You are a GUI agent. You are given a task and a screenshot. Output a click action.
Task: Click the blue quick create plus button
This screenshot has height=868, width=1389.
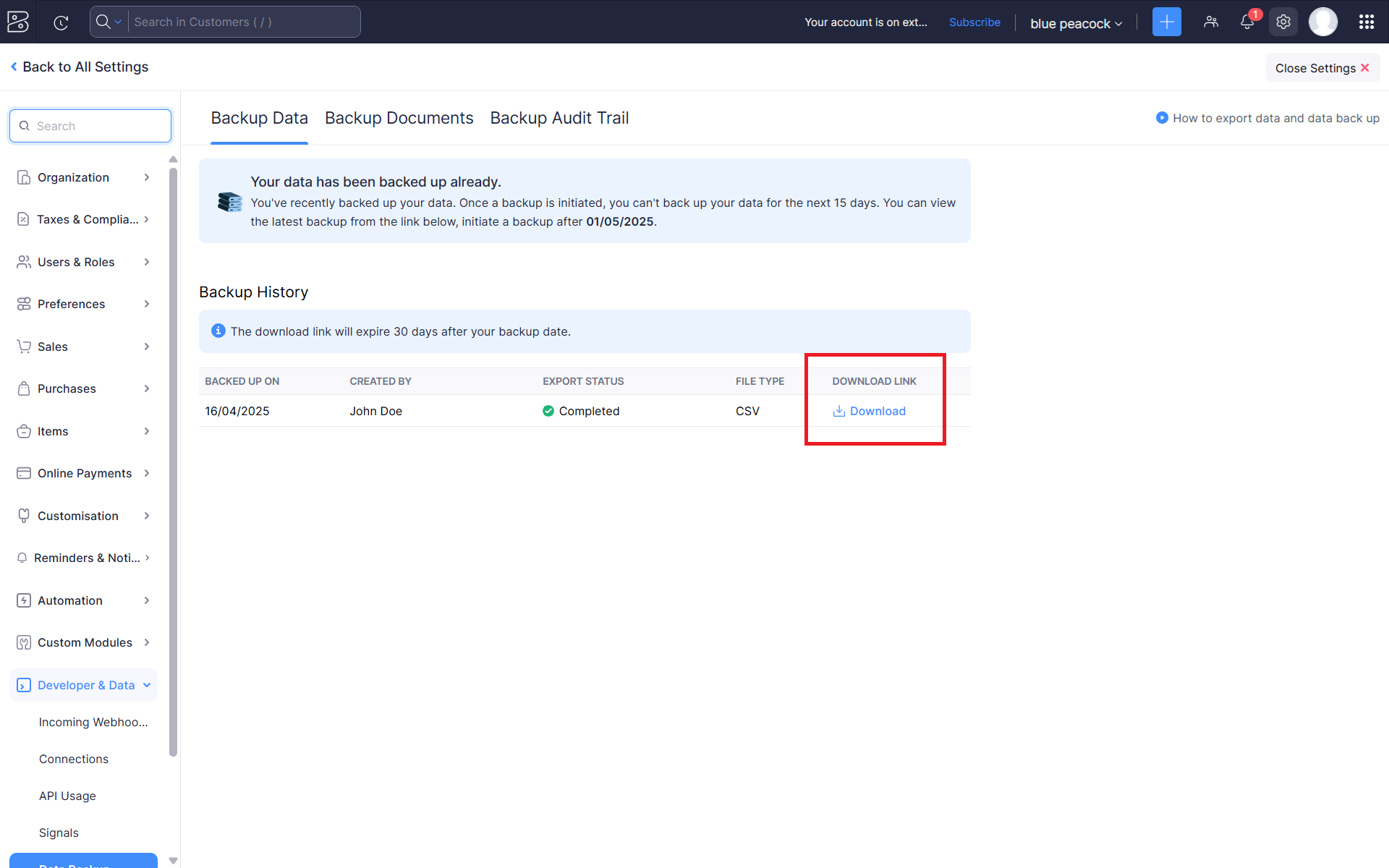[x=1166, y=22]
